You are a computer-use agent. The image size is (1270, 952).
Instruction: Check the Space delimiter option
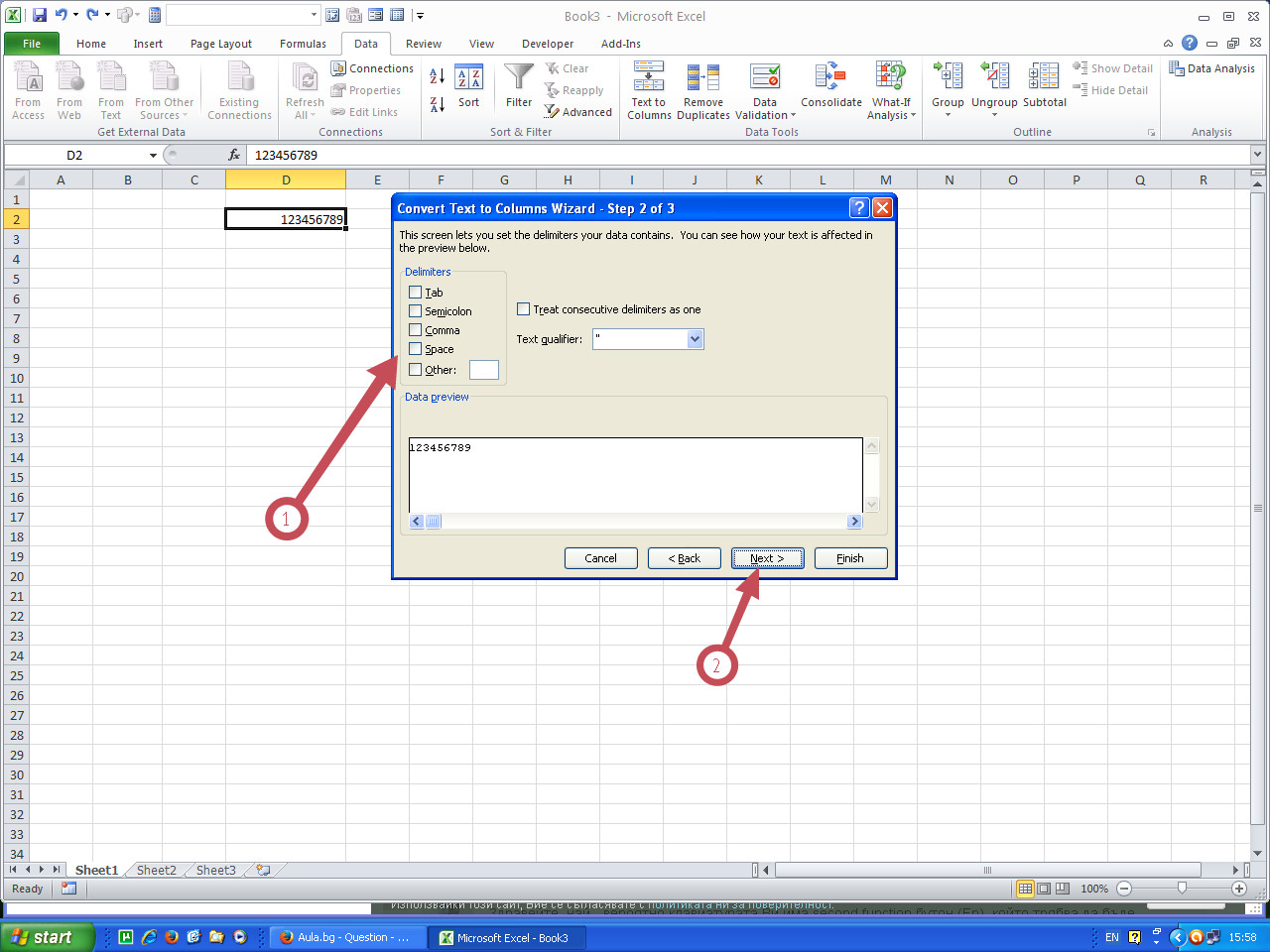click(x=416, y=349)
